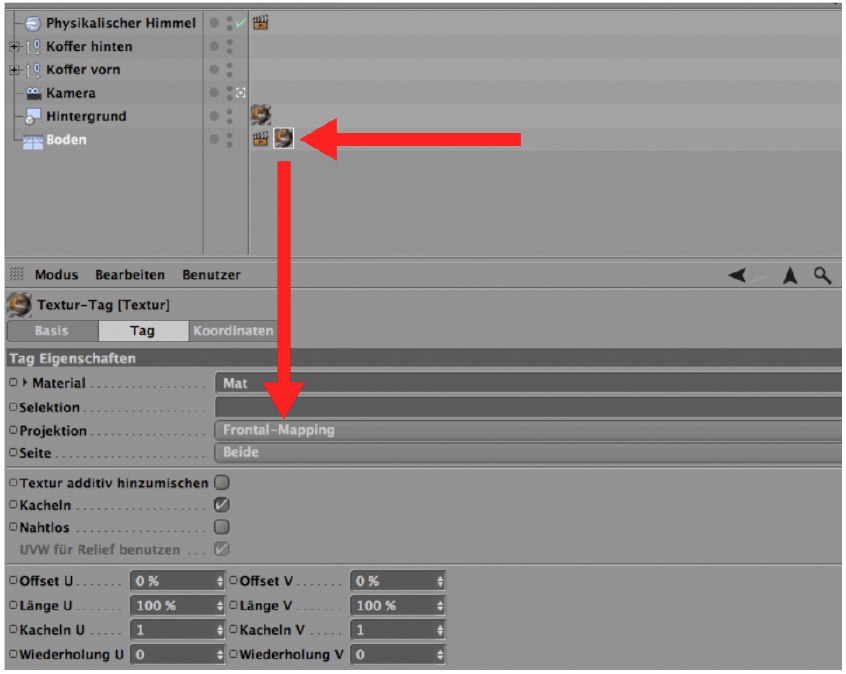846x674 pixels.
Task: Click the Textur-Tag header material icon
Action: click(x=19, y=305)
